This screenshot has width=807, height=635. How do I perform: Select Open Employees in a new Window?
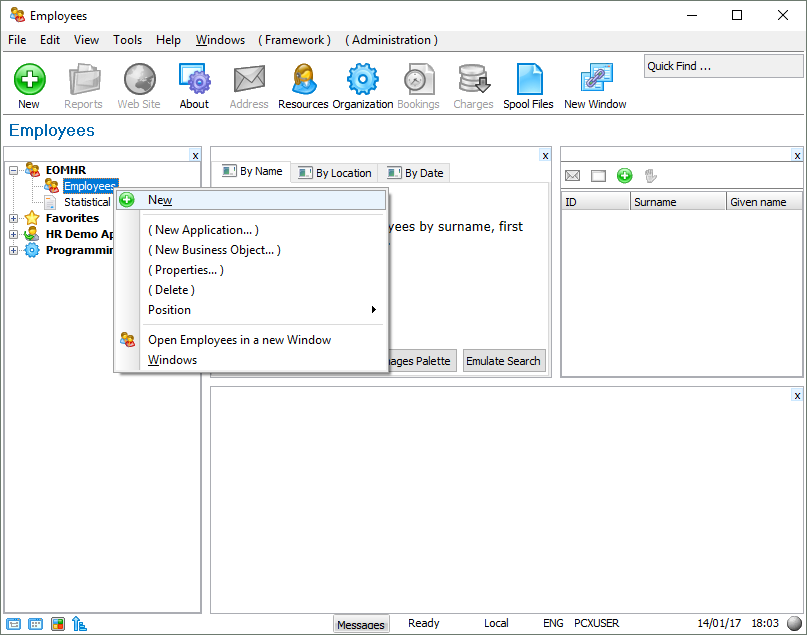coord(239,340)
